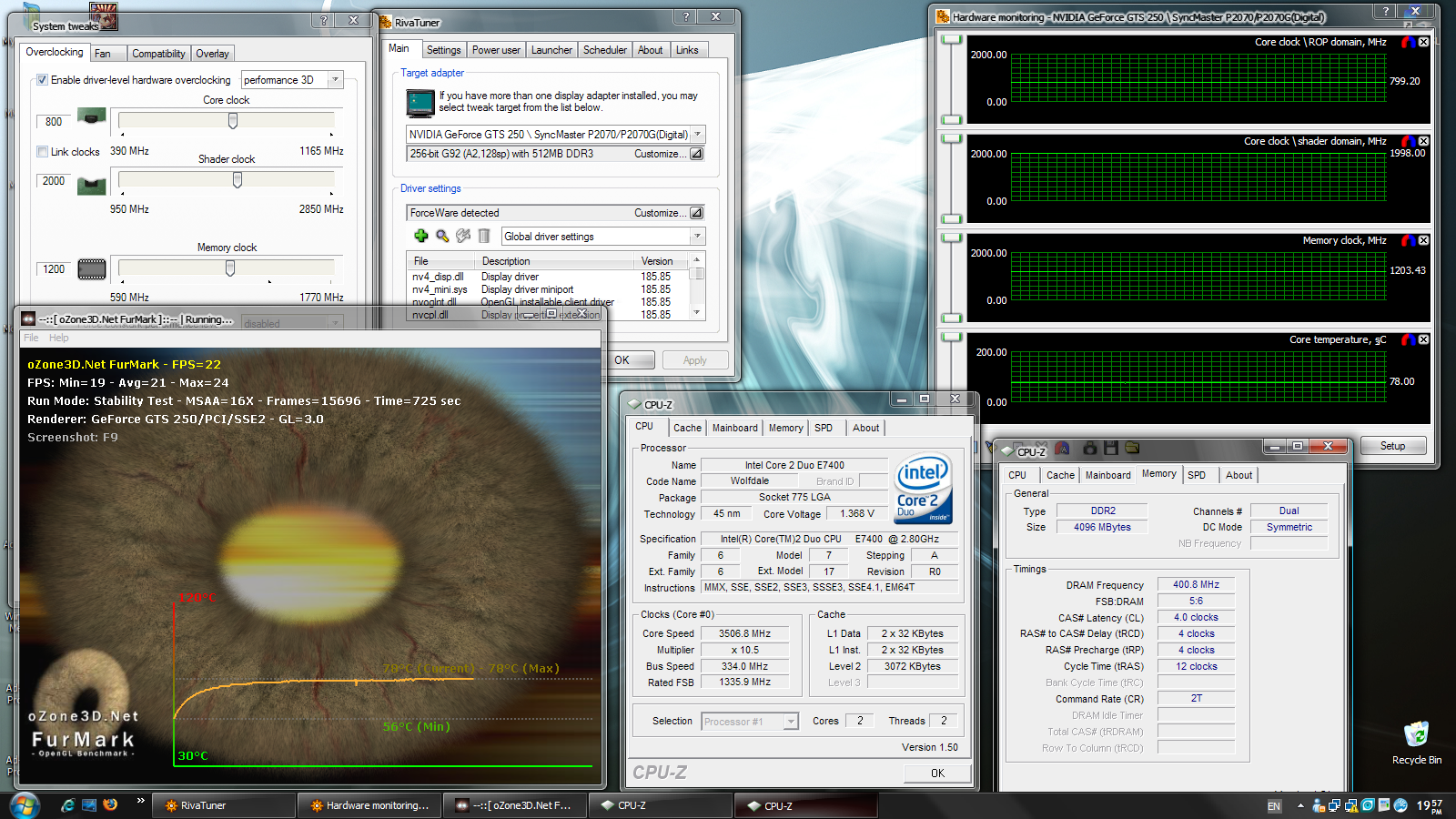The width and height of the screenshot is (1456, 819).
Task: Click the magnifying glass icon in Driver settings
Action: click(442, 236)
